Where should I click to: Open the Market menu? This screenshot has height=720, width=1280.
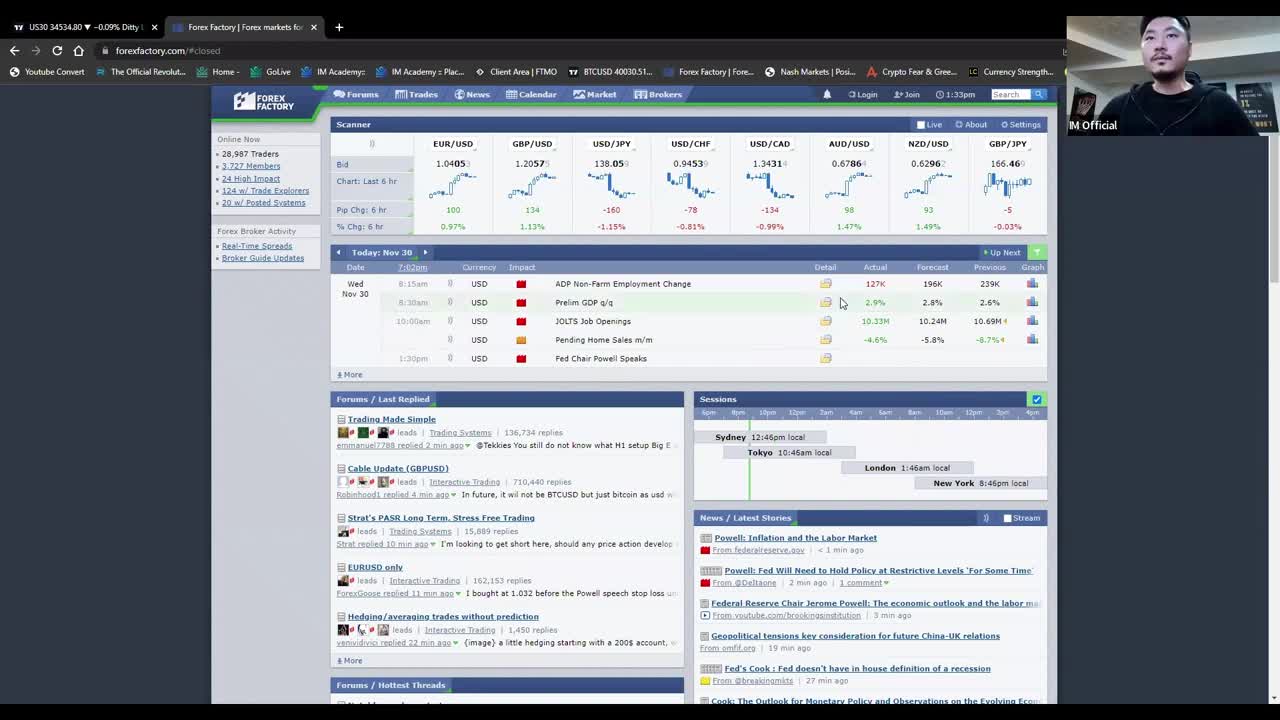click(x=595, y=94)
